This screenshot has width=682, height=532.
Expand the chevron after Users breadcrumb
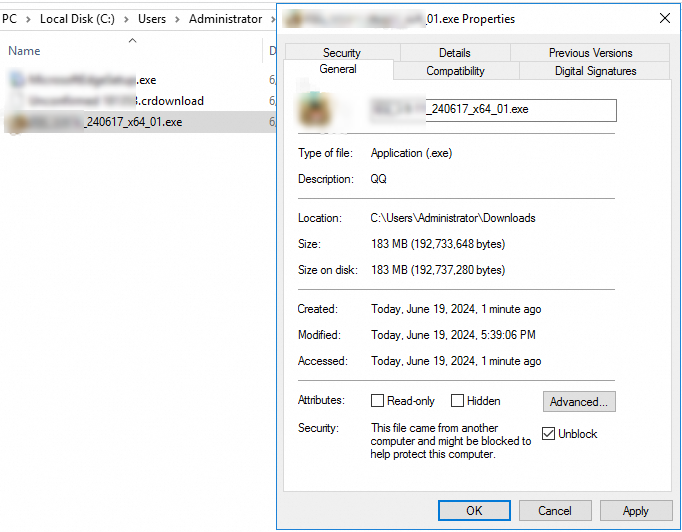click(177, 20)
